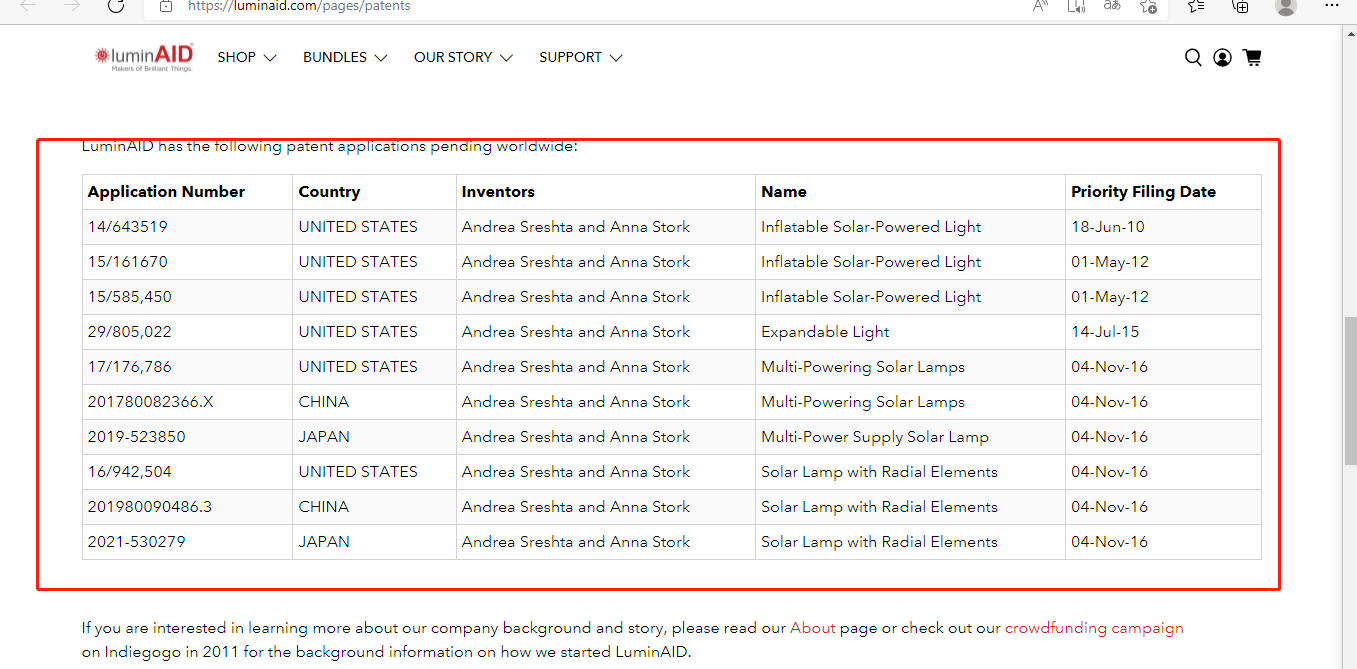The image size is (1357, 669).
Task: Click the add to favorites star icon
Action: tap(1148, 6)
